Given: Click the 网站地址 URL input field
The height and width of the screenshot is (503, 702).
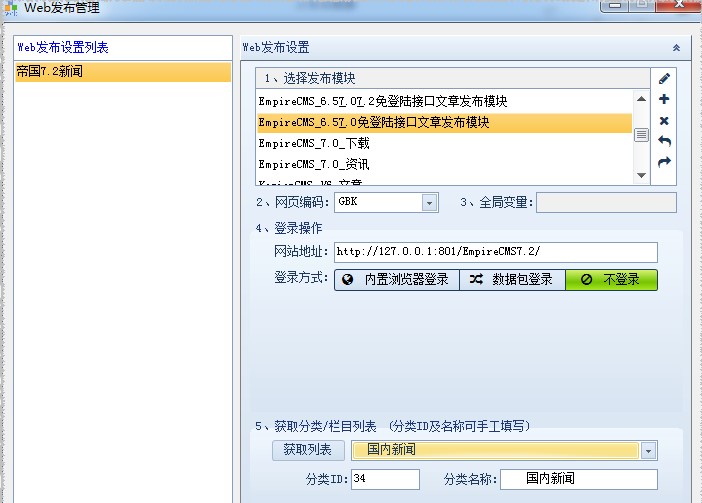Looking at the screenshot, I should [x=496, y=252].
